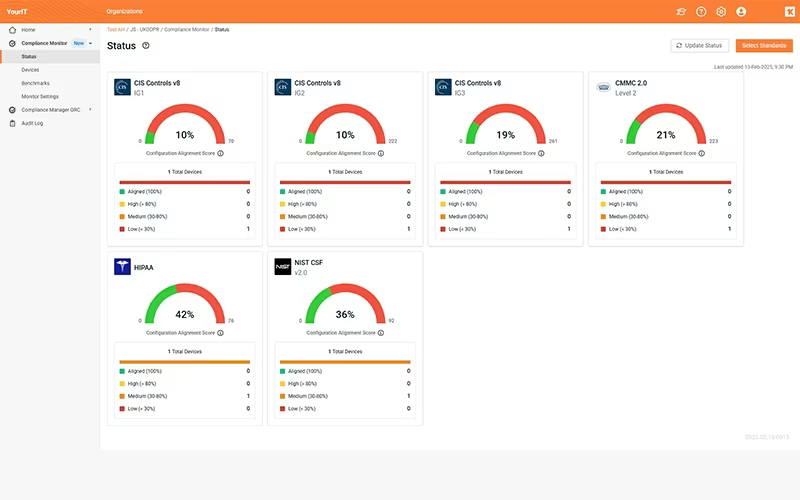
Task: Open the training graduation cap icon
Action: pyautogui.click(x=681, y=12)
